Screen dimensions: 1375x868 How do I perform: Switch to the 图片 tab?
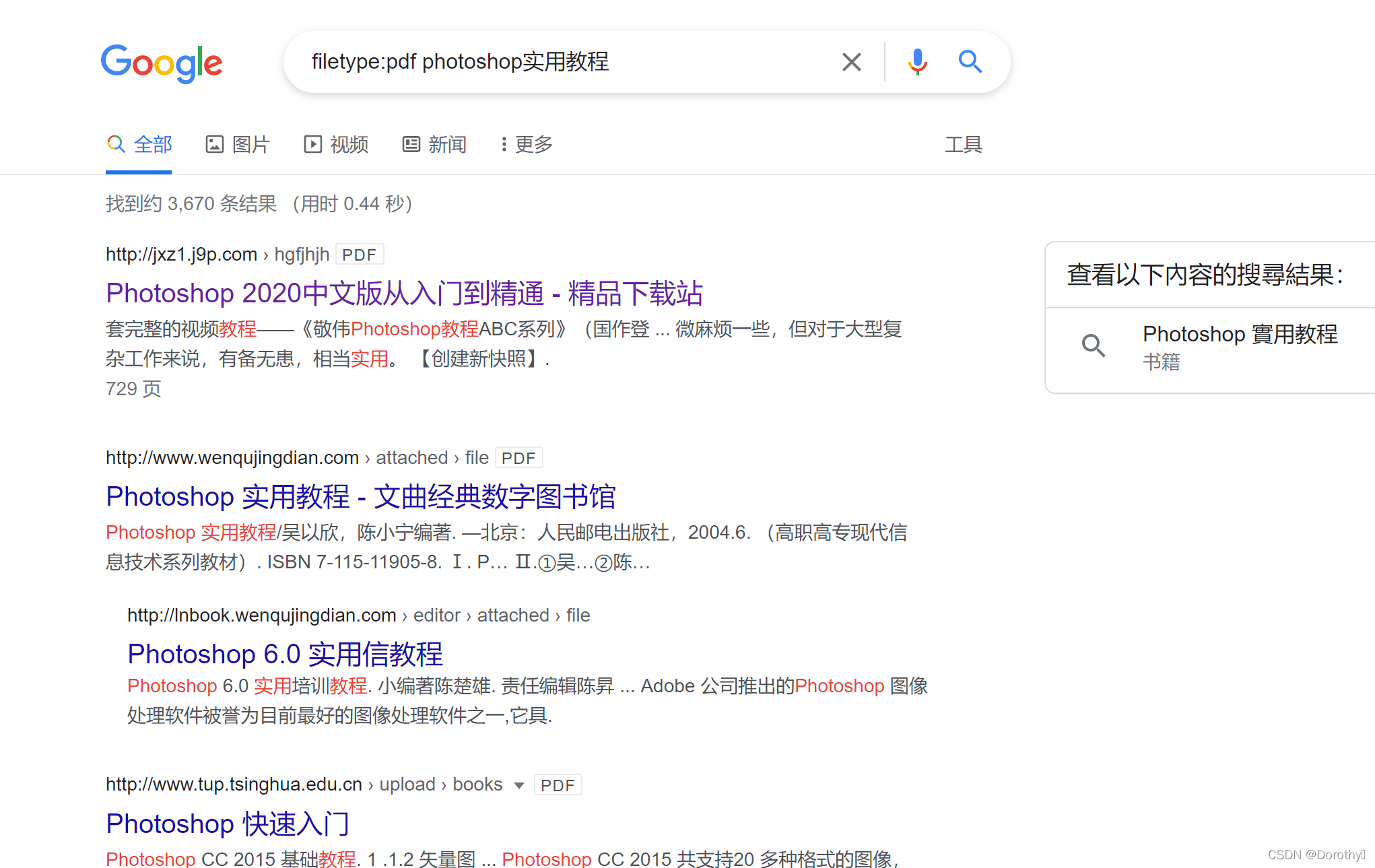tap(250, 144)
